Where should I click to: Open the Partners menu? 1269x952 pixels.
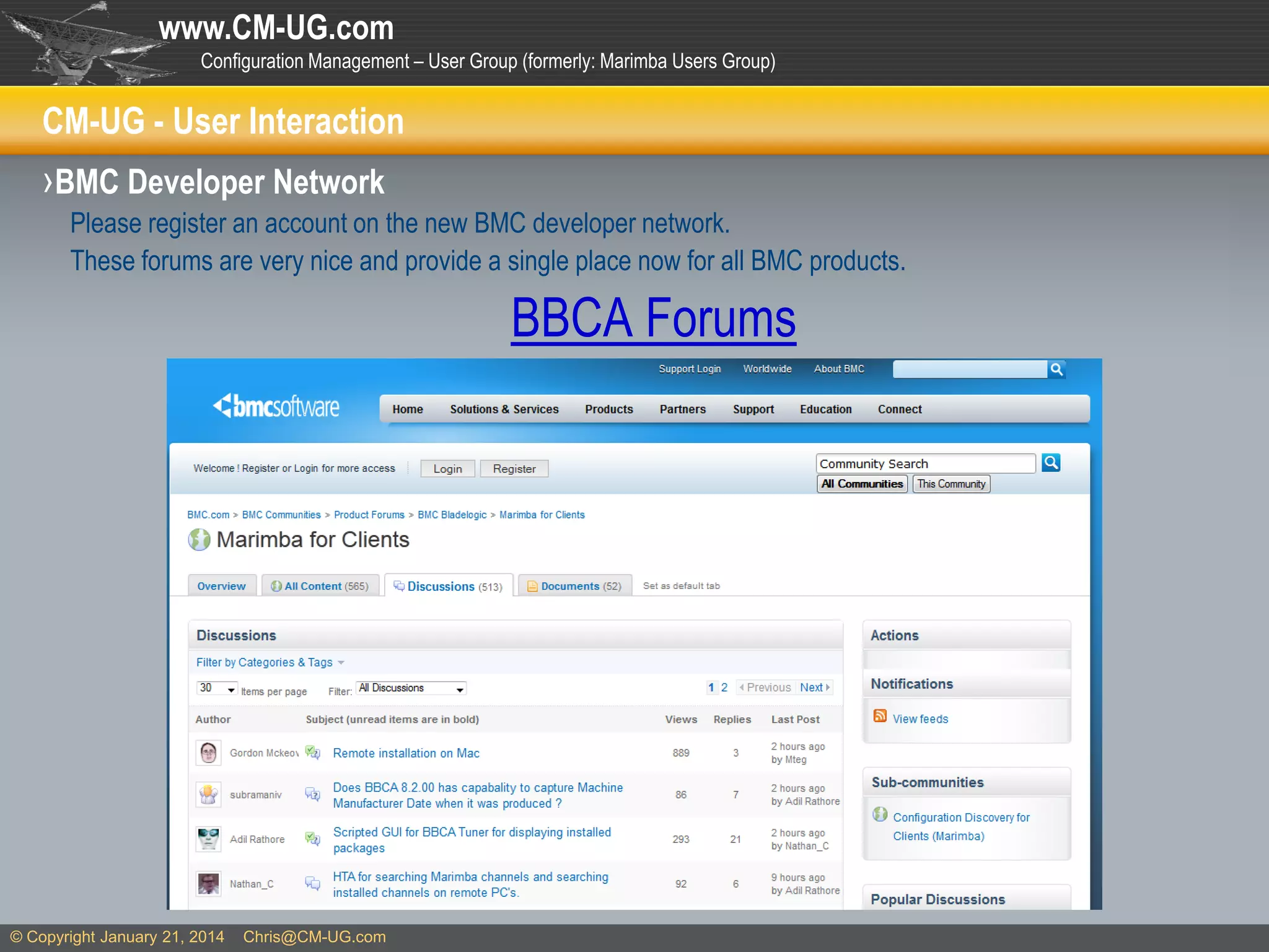tap(683, 409)
